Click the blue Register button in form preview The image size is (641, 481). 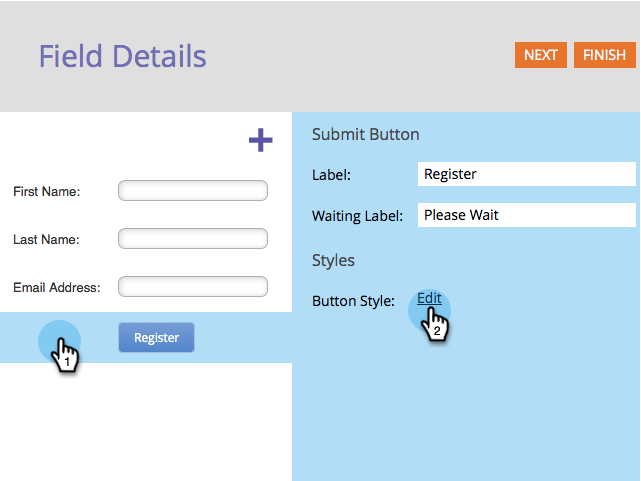[x=156, y=337]
